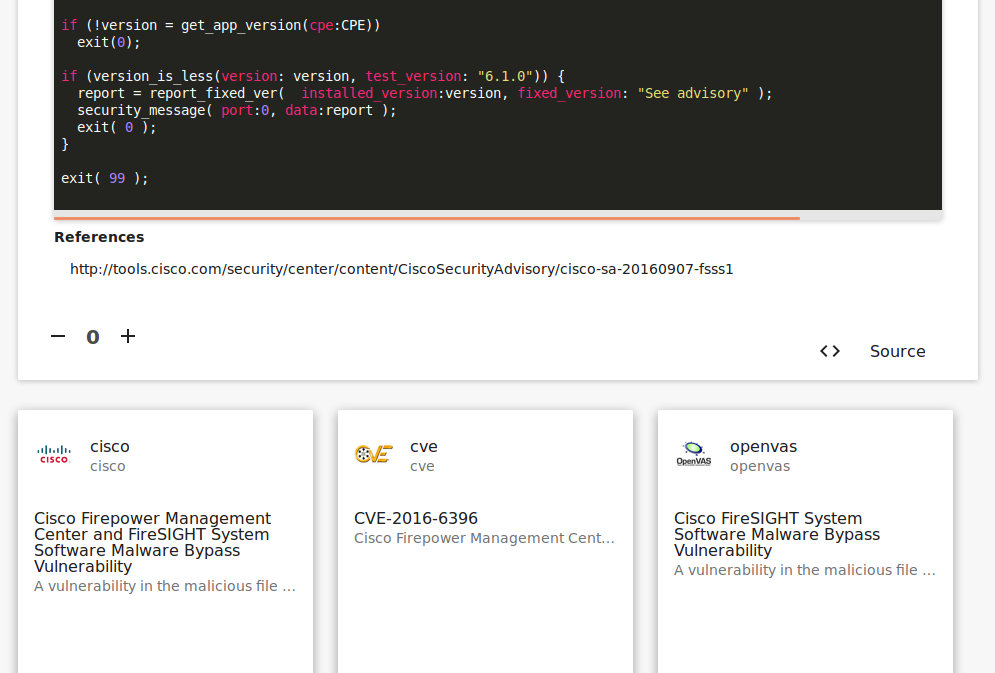Click the bold openvas name on the third card

tap(763, 447)
